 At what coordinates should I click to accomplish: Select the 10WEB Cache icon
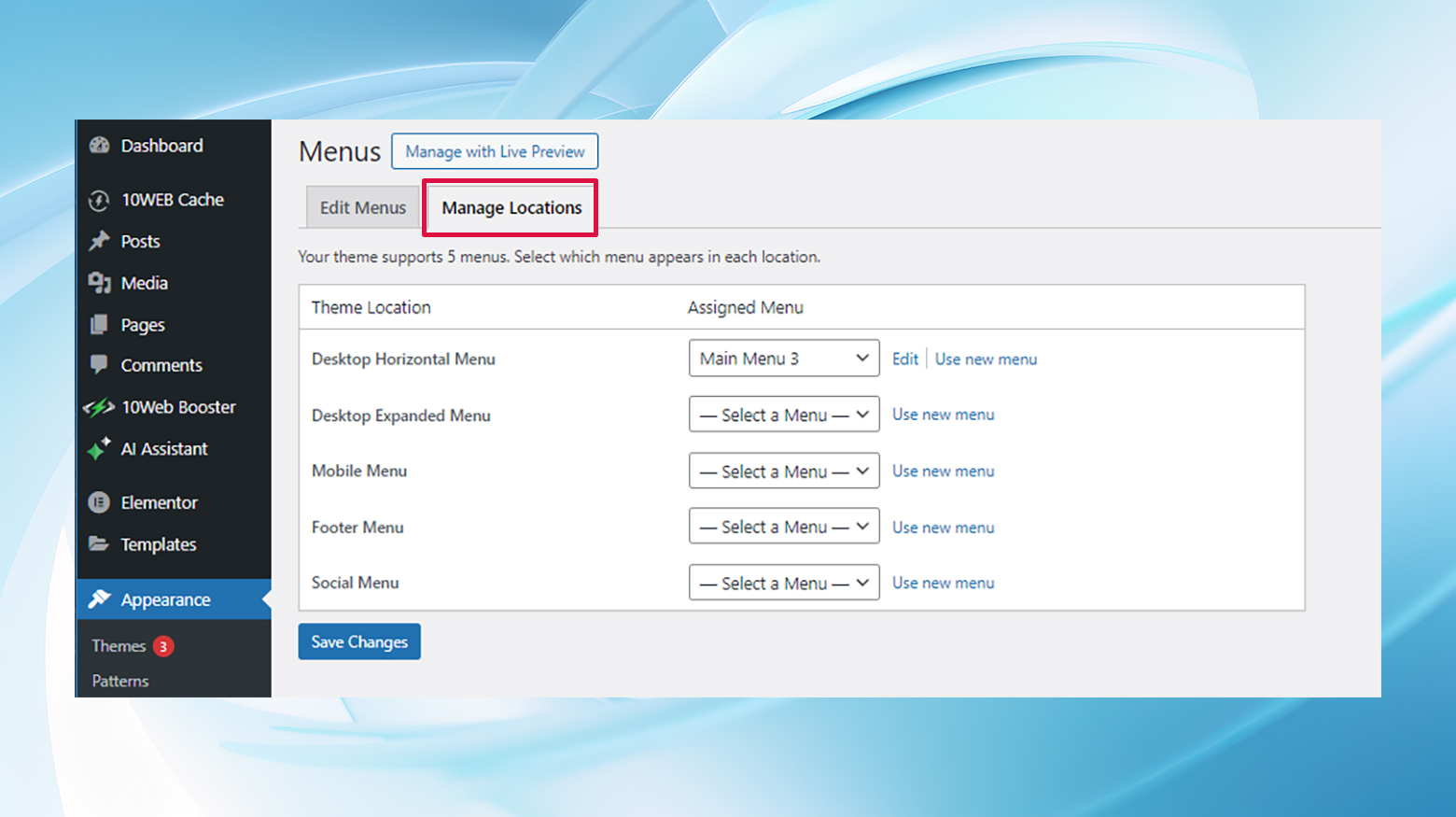100,199
